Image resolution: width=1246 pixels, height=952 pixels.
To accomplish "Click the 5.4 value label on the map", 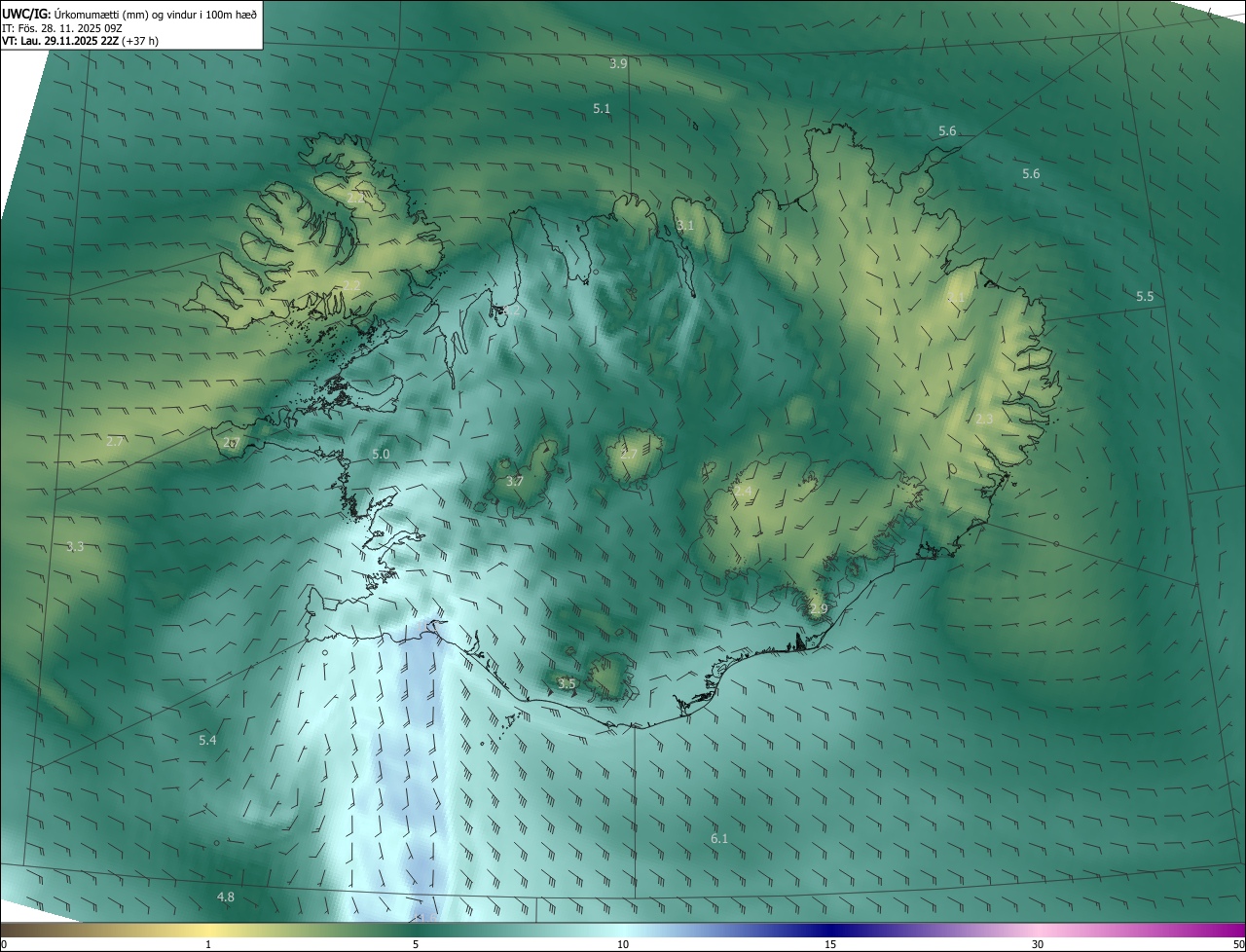I will tap(207, 741).
